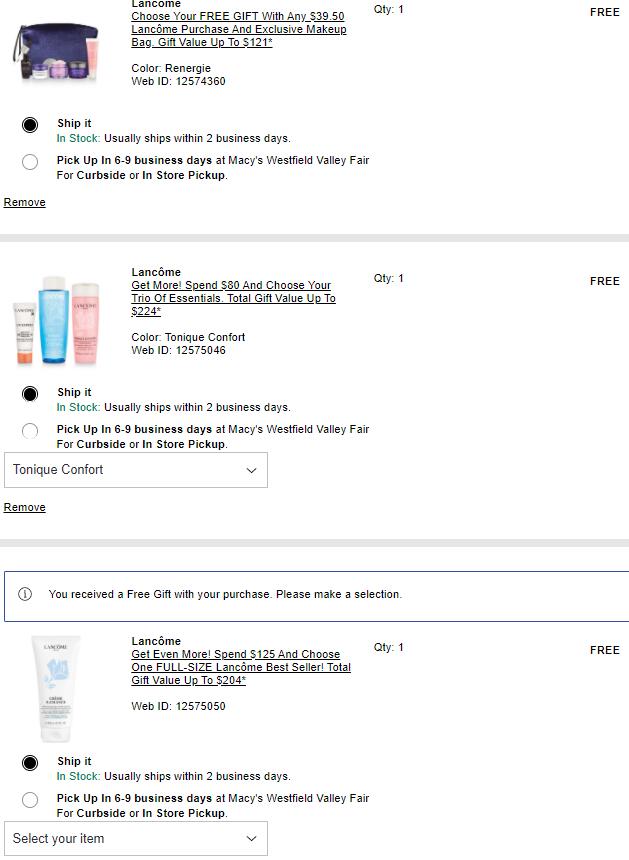Open the makeup bag gift product thumbnail
Viewport: 629px width, 860px height.
click(57, 47)
